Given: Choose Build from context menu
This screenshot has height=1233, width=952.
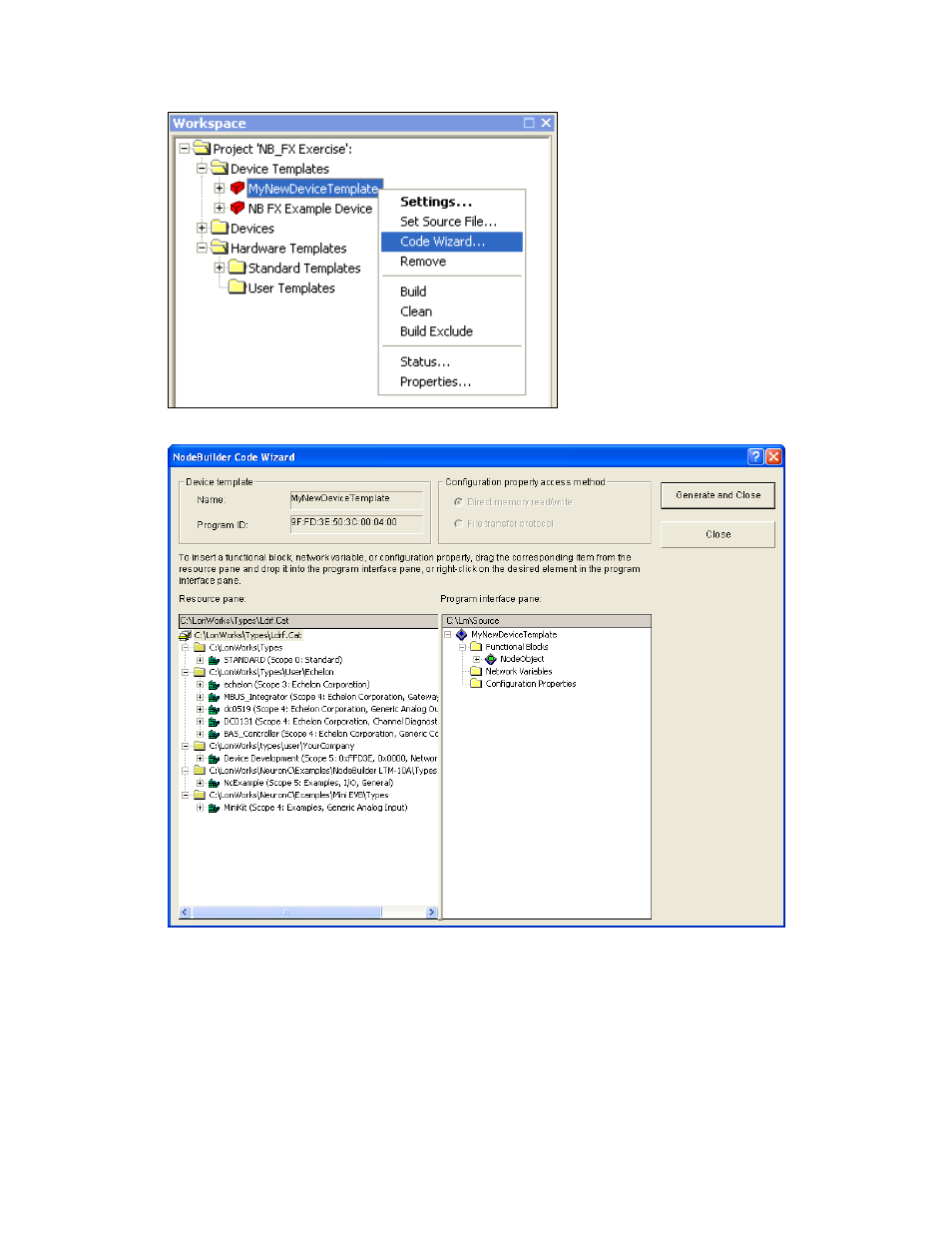Looking at the screenshot, I should (452, 292).
